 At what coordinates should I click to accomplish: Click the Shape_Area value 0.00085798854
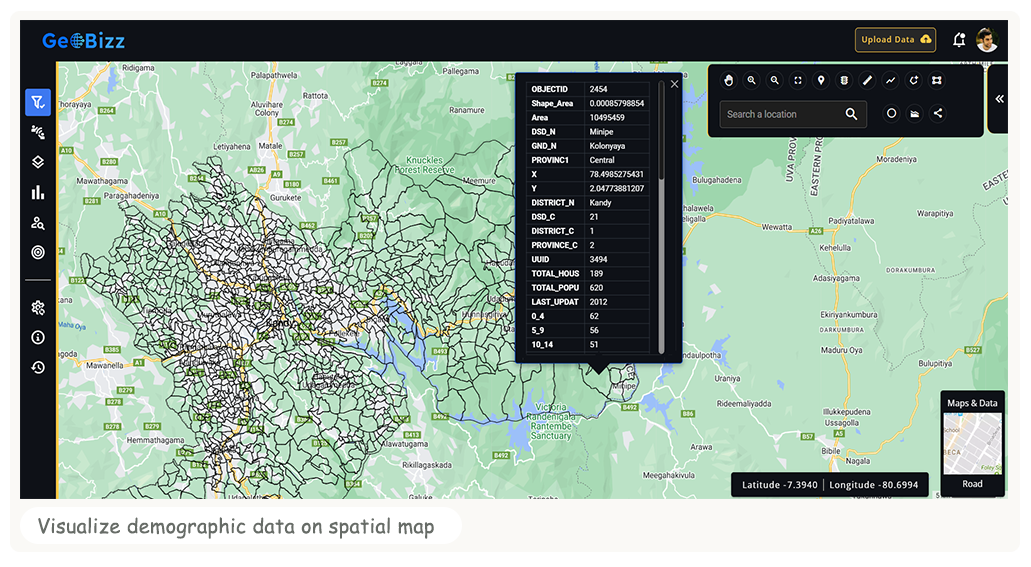[617, 103]
